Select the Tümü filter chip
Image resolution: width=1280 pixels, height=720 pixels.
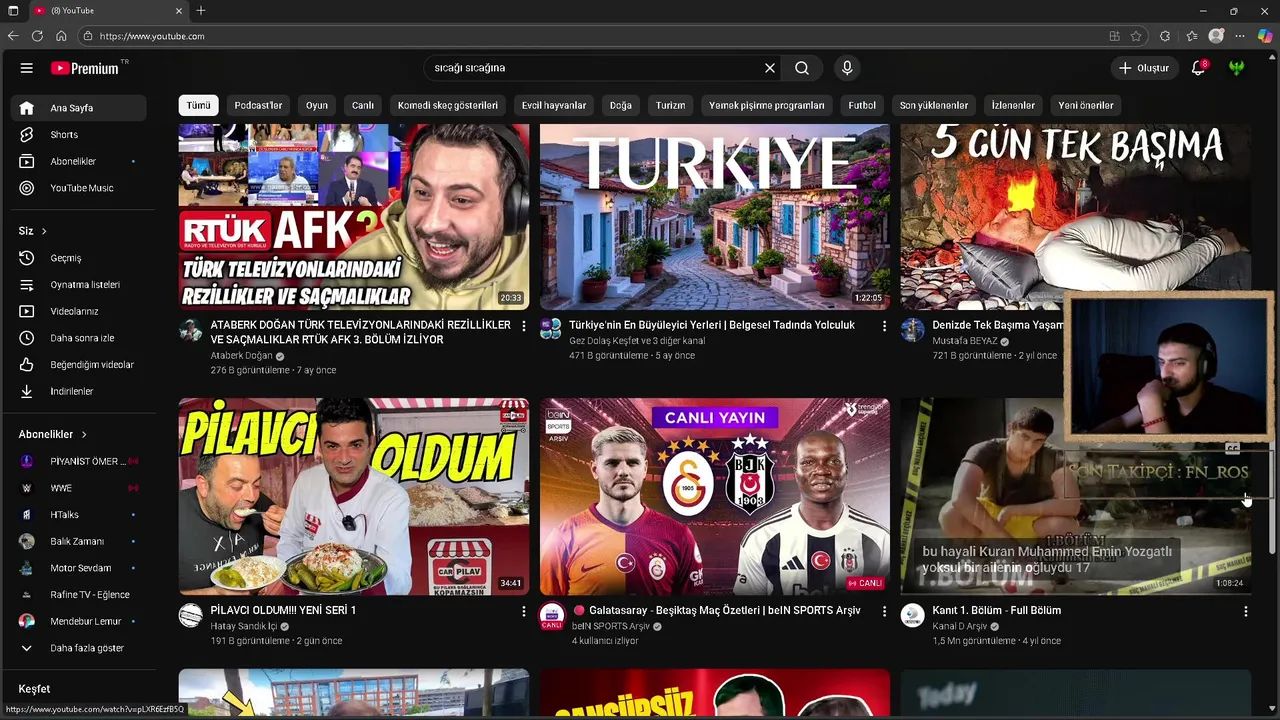pyautogui.click(x=199, y=105)
